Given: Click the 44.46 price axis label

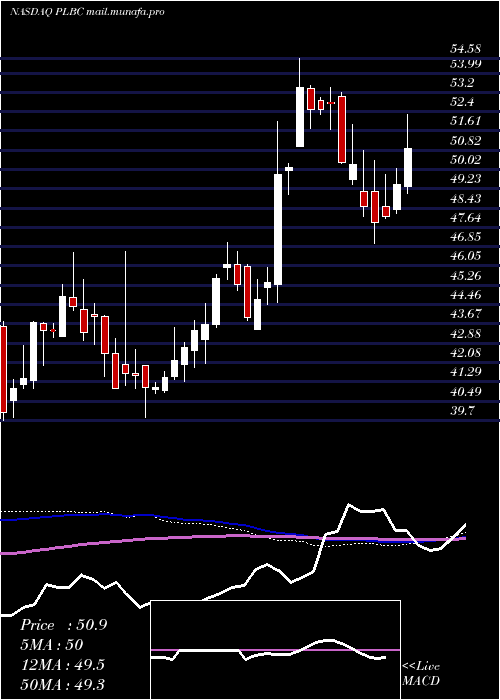Looking at the screenshot, I should 466,295.
